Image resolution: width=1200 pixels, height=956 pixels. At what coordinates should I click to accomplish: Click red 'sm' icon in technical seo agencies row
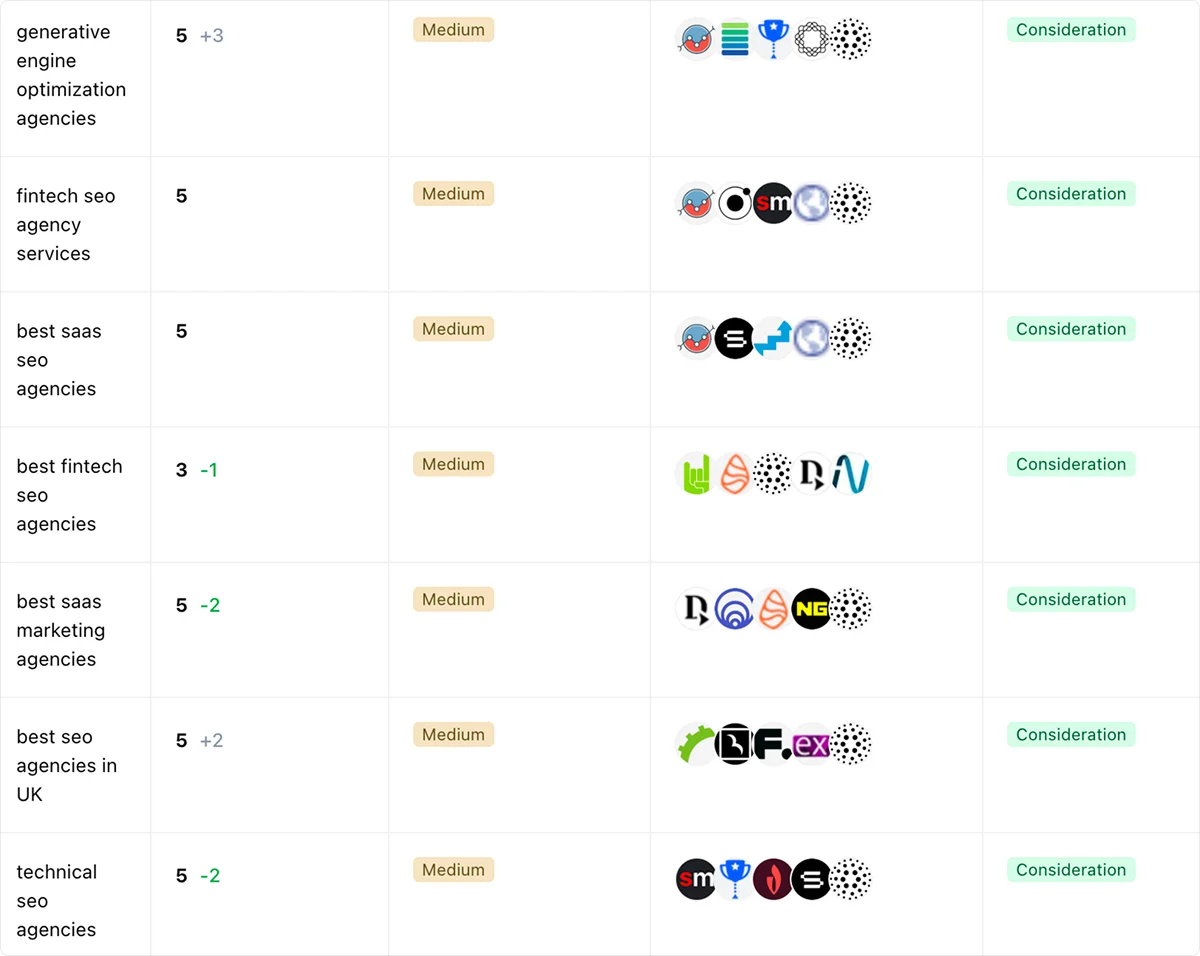coord(696,879)
